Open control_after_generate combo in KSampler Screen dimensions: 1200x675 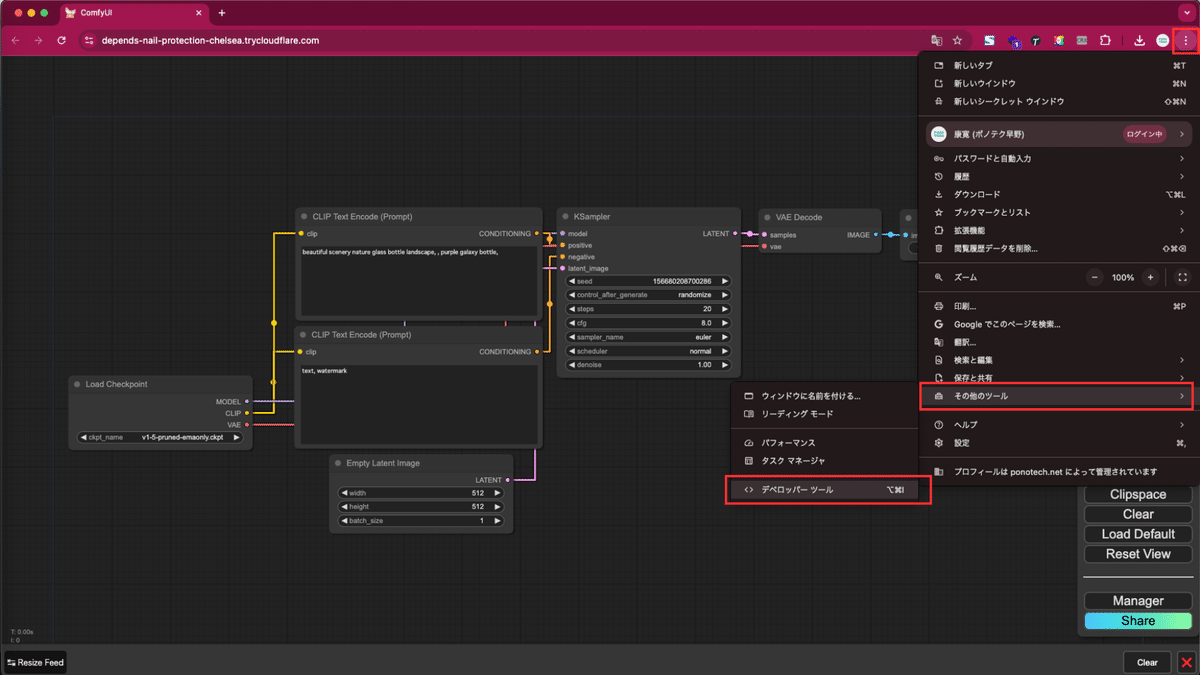[x=648, y=295]
